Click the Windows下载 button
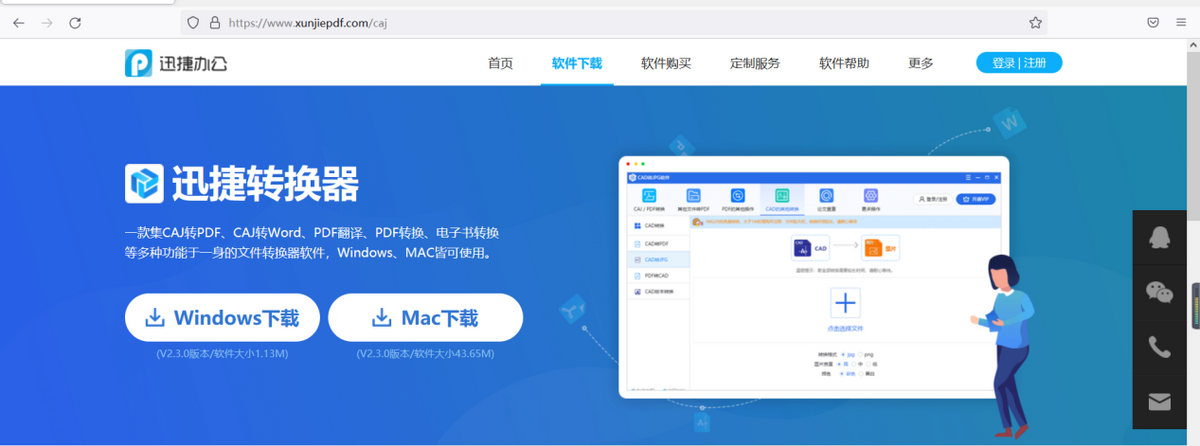Screen dimensions: 1200x446 click(x=222, y=318)
